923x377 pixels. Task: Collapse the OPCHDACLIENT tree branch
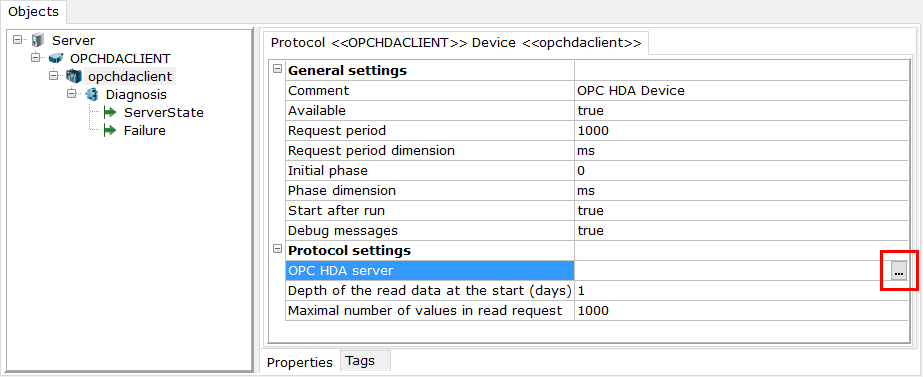click(35, 58)
